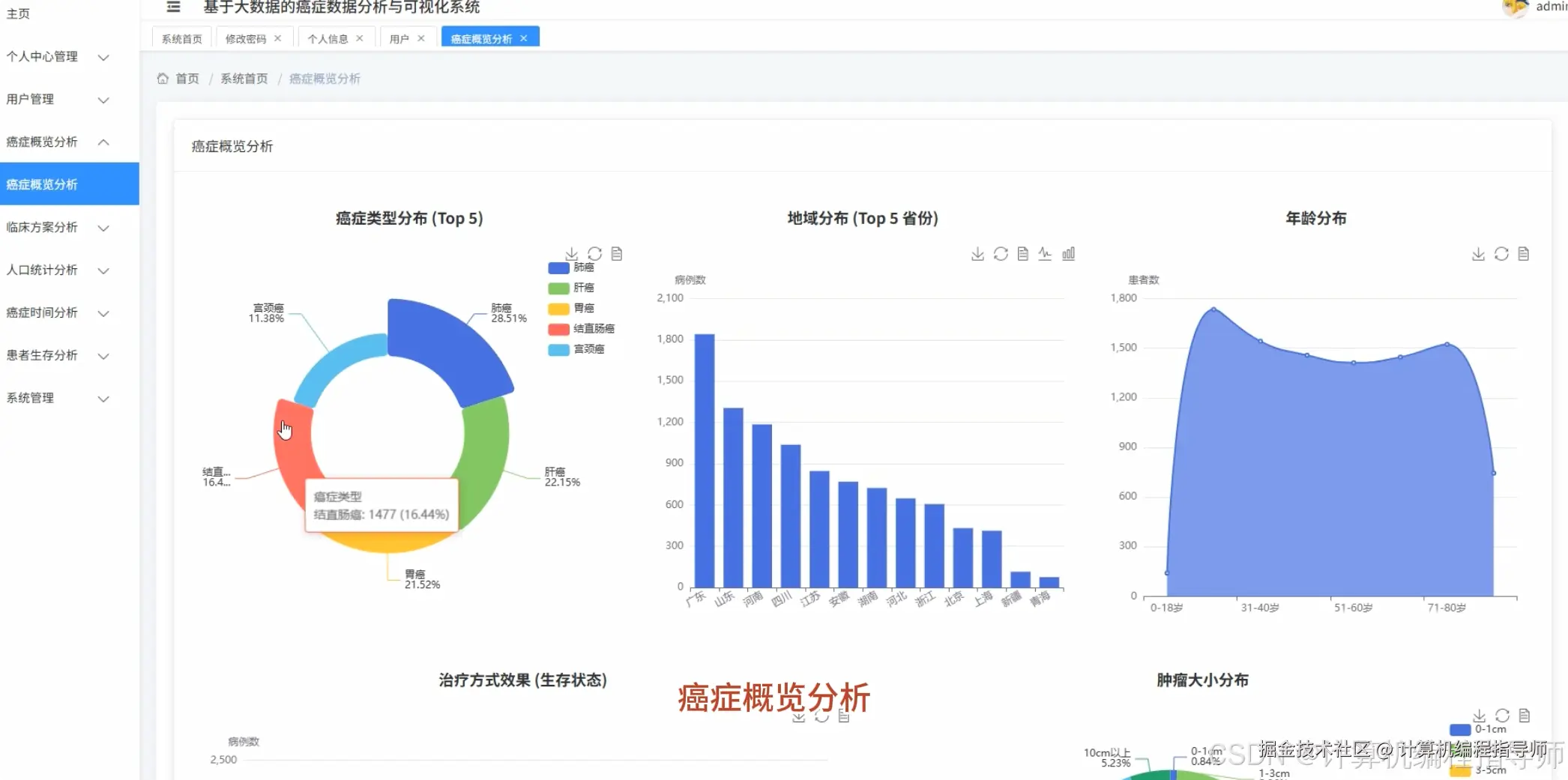
Task: Open data view for 癌症类型分布 chart
Action: 617,253
